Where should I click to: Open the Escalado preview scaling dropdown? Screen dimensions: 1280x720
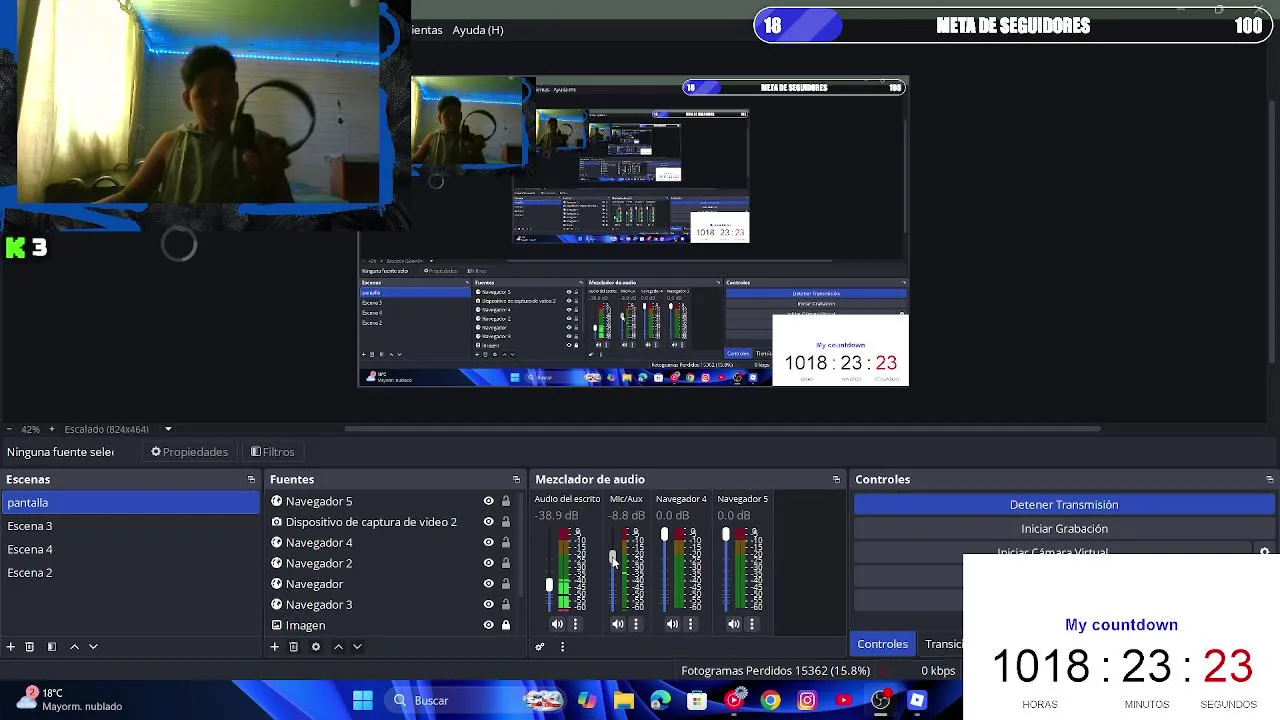(x=168, y=429)
